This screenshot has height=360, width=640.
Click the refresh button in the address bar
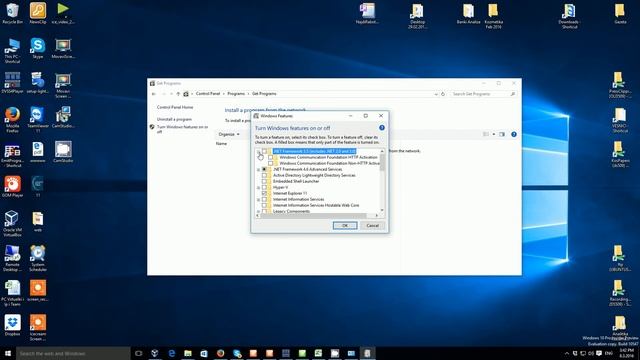(x=443, y=94)
